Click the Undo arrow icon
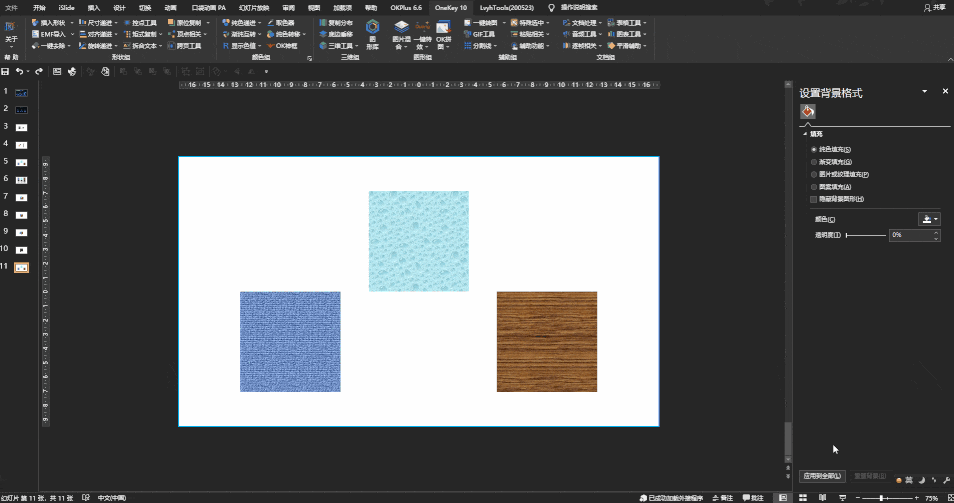 19,71
